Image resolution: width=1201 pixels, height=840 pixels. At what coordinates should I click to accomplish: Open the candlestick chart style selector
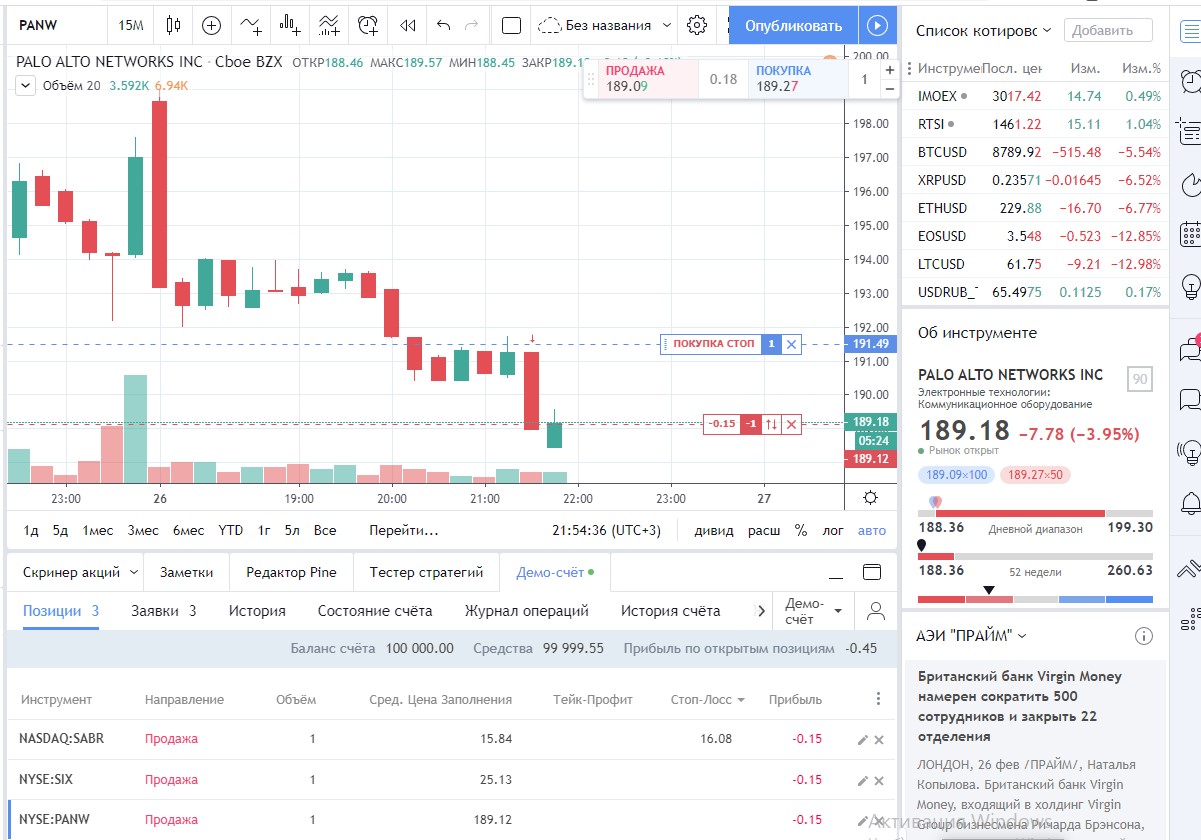[174, 25]
